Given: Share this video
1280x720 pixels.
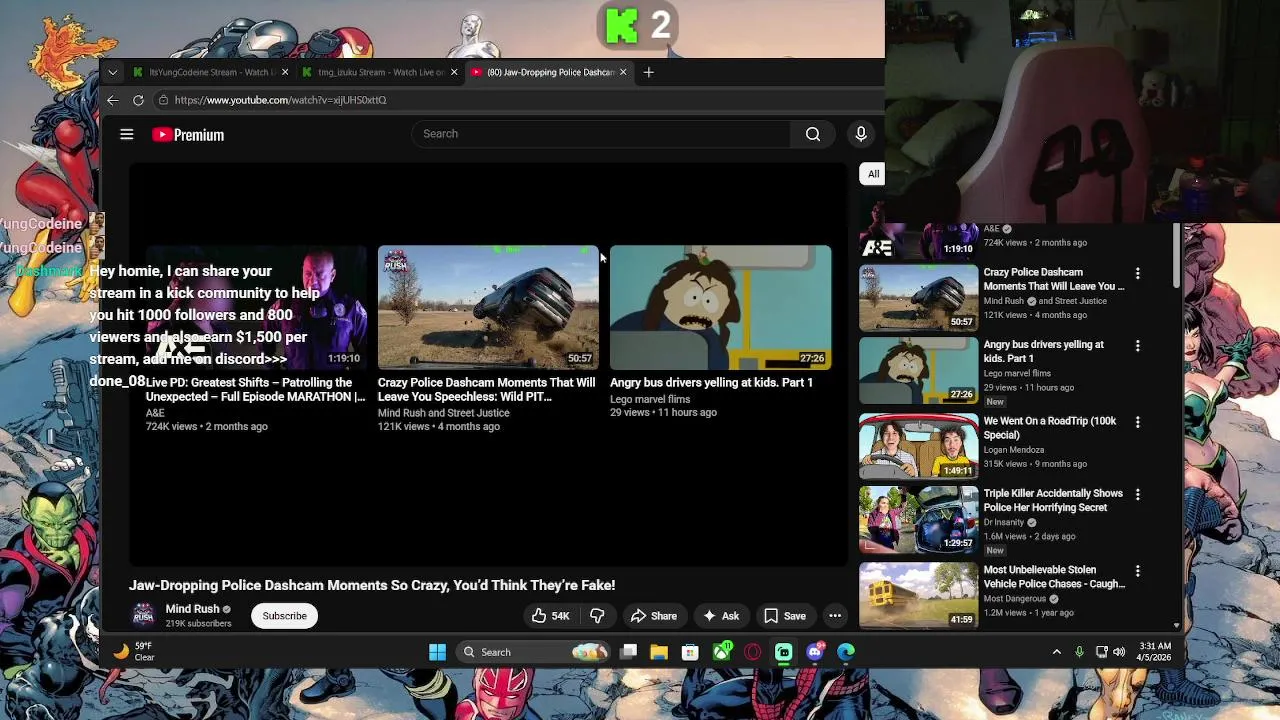Looking at the screenshot, I should 654,616.
